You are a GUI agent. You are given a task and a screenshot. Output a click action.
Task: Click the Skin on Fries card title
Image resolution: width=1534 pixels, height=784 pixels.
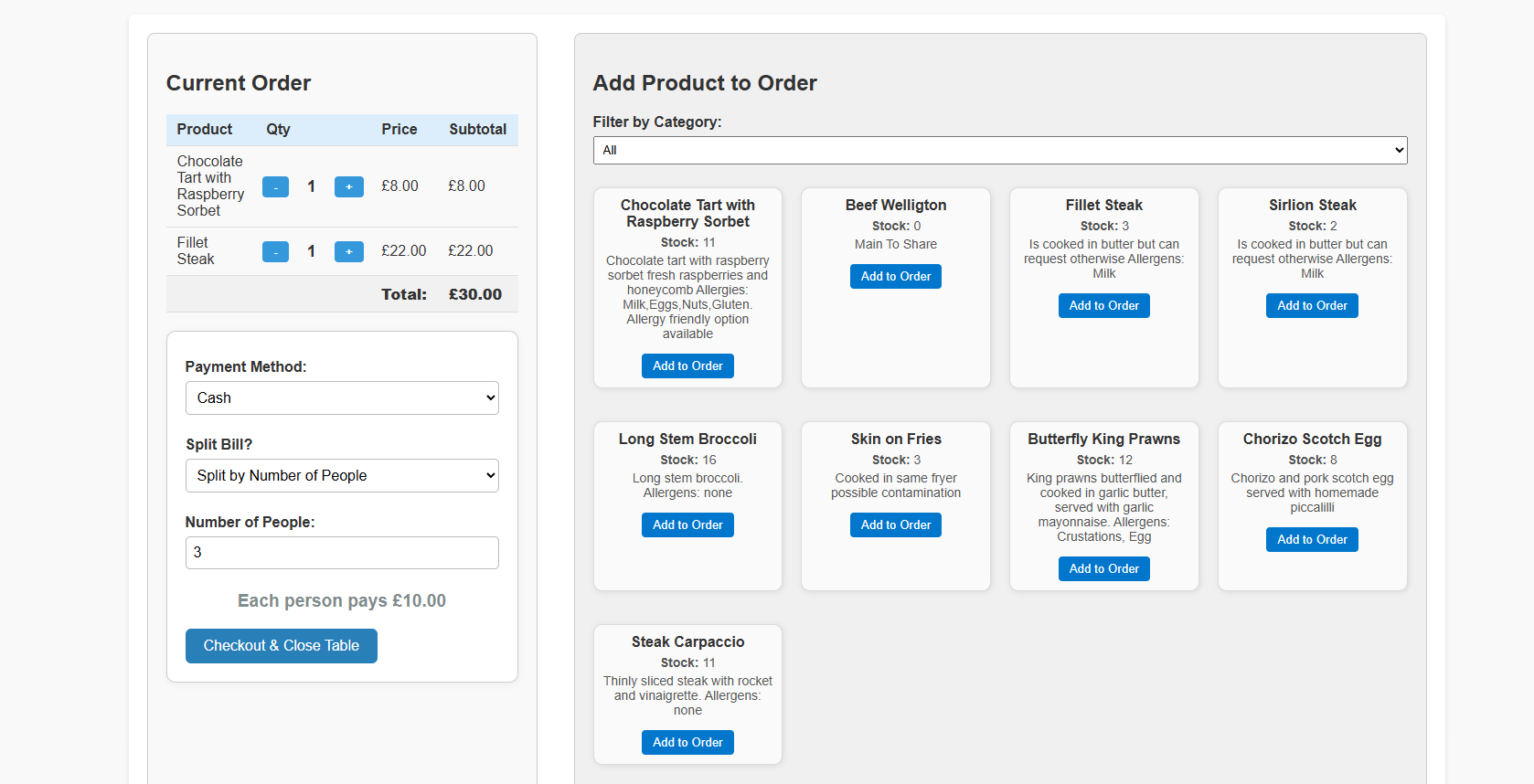[x=896, y=440]
